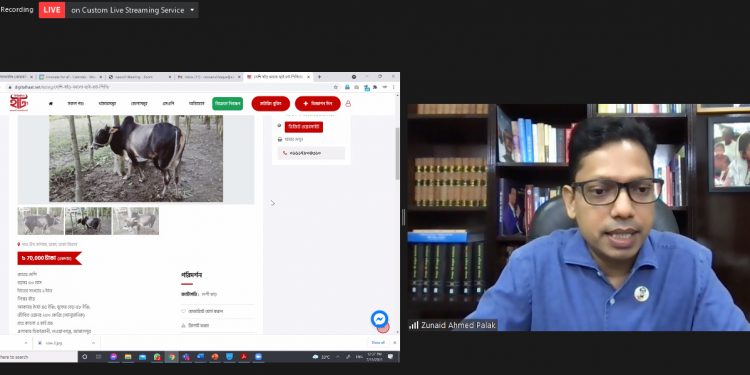
Task: Switch to the second browser tab with Calendar title
Action: coord(70,77)
